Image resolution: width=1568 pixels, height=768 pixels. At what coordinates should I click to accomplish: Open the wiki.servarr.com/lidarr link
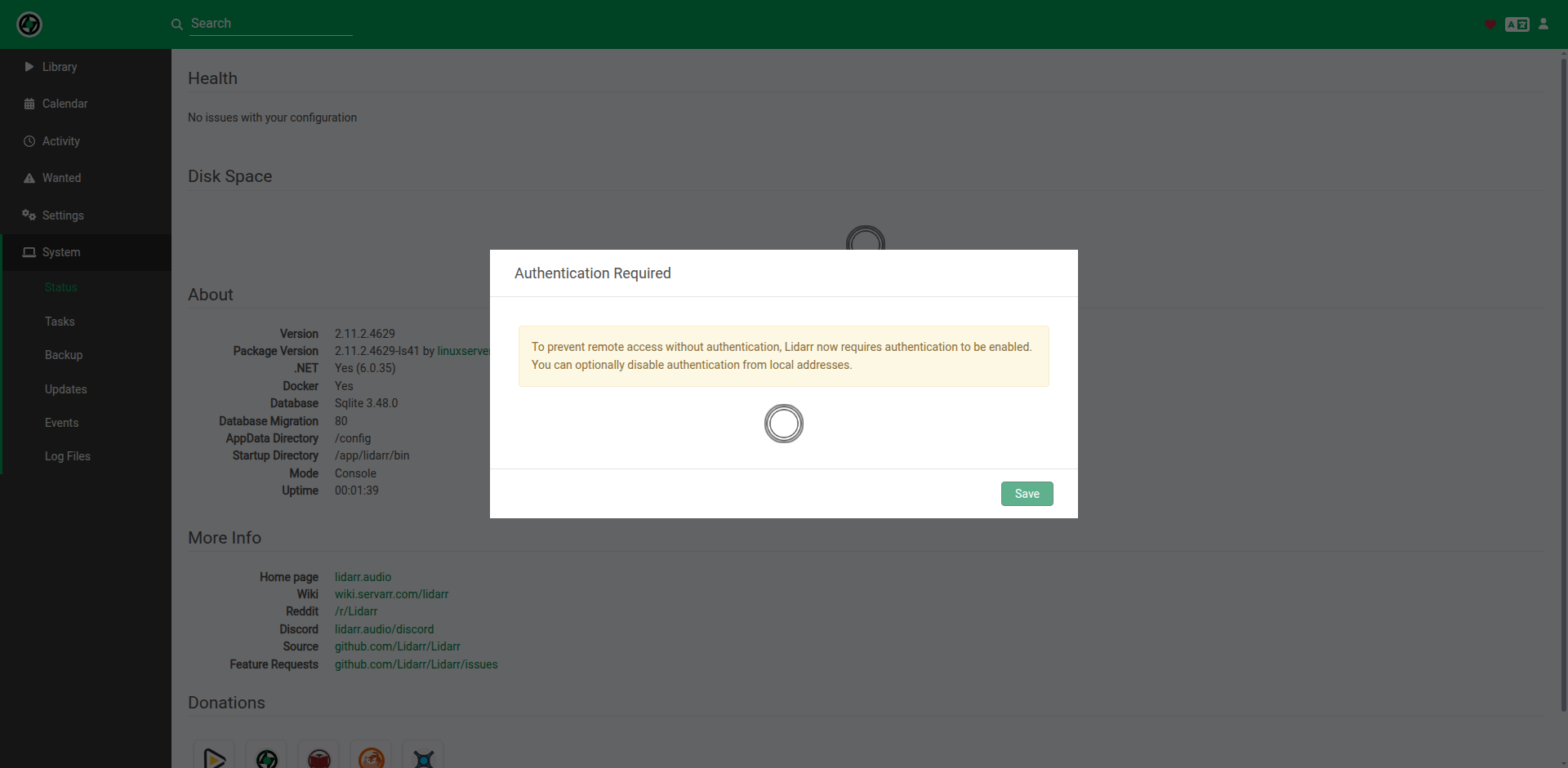pyautogui.click(x=391, y=594)
